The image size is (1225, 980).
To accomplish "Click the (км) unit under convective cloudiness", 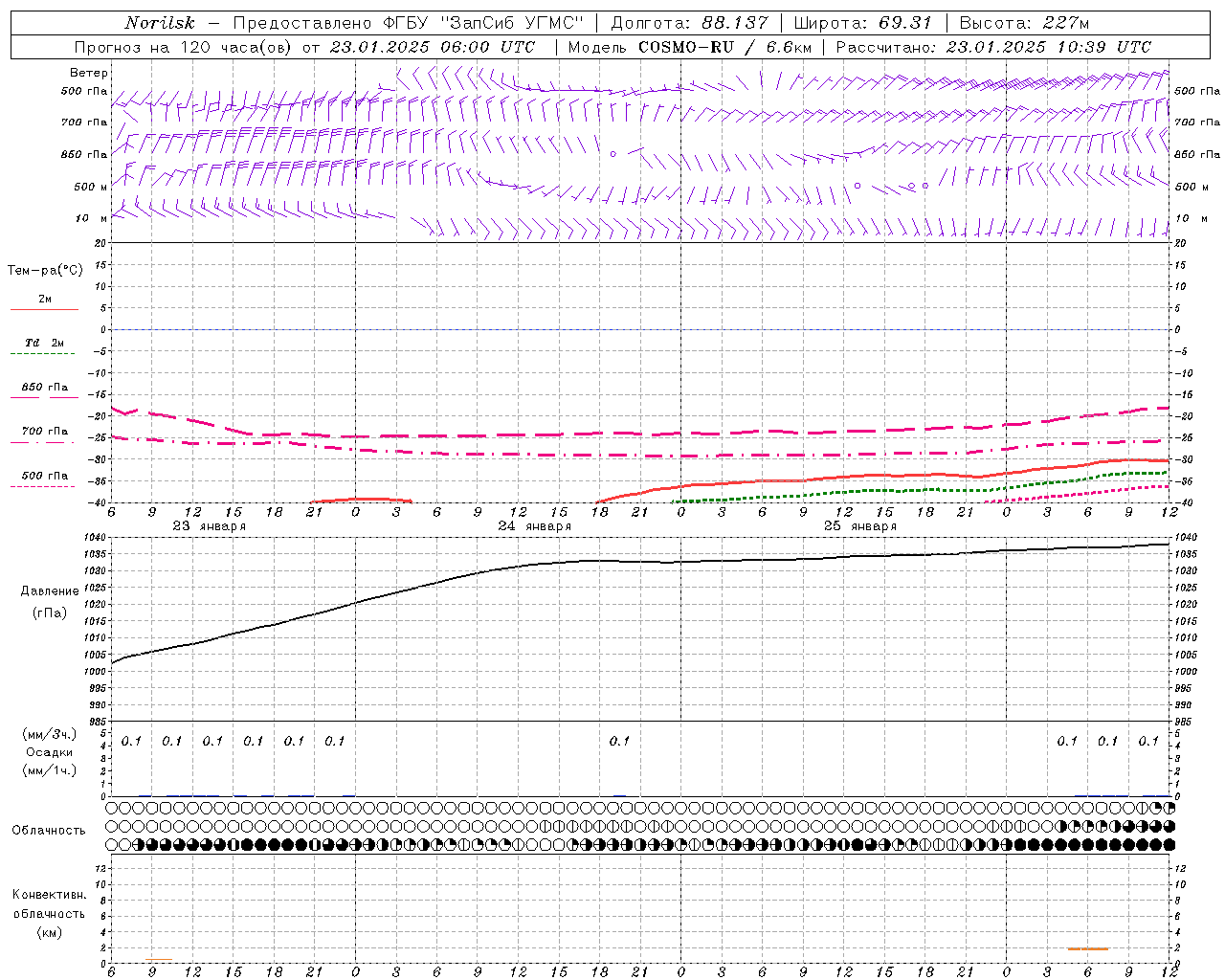I will [x=49, y=932].
